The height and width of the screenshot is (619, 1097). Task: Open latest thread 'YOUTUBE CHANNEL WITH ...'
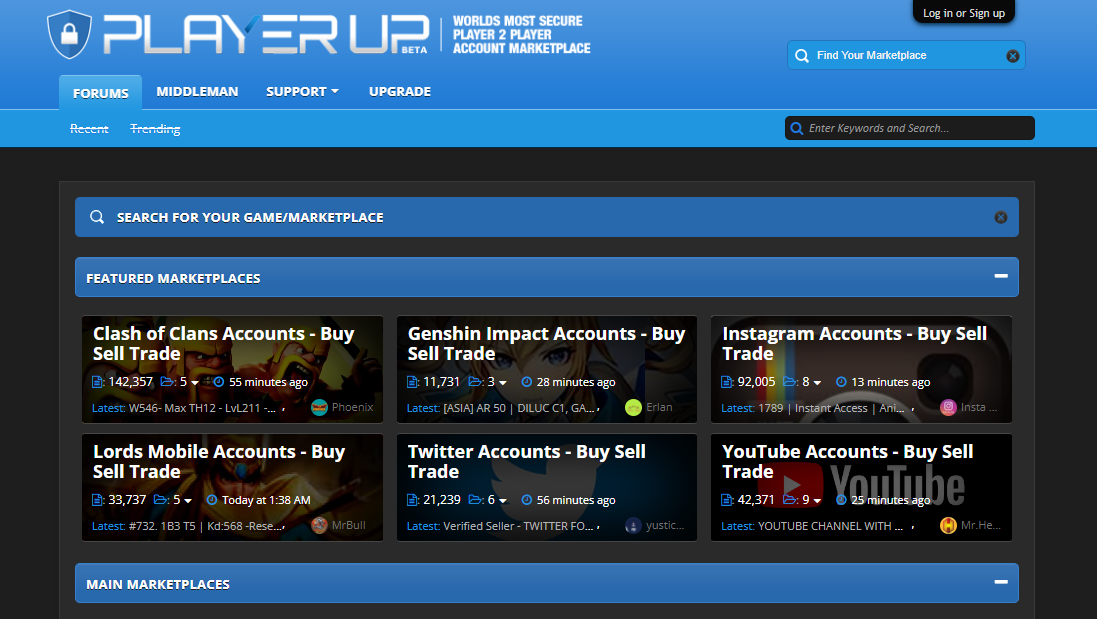pos(830,526)
